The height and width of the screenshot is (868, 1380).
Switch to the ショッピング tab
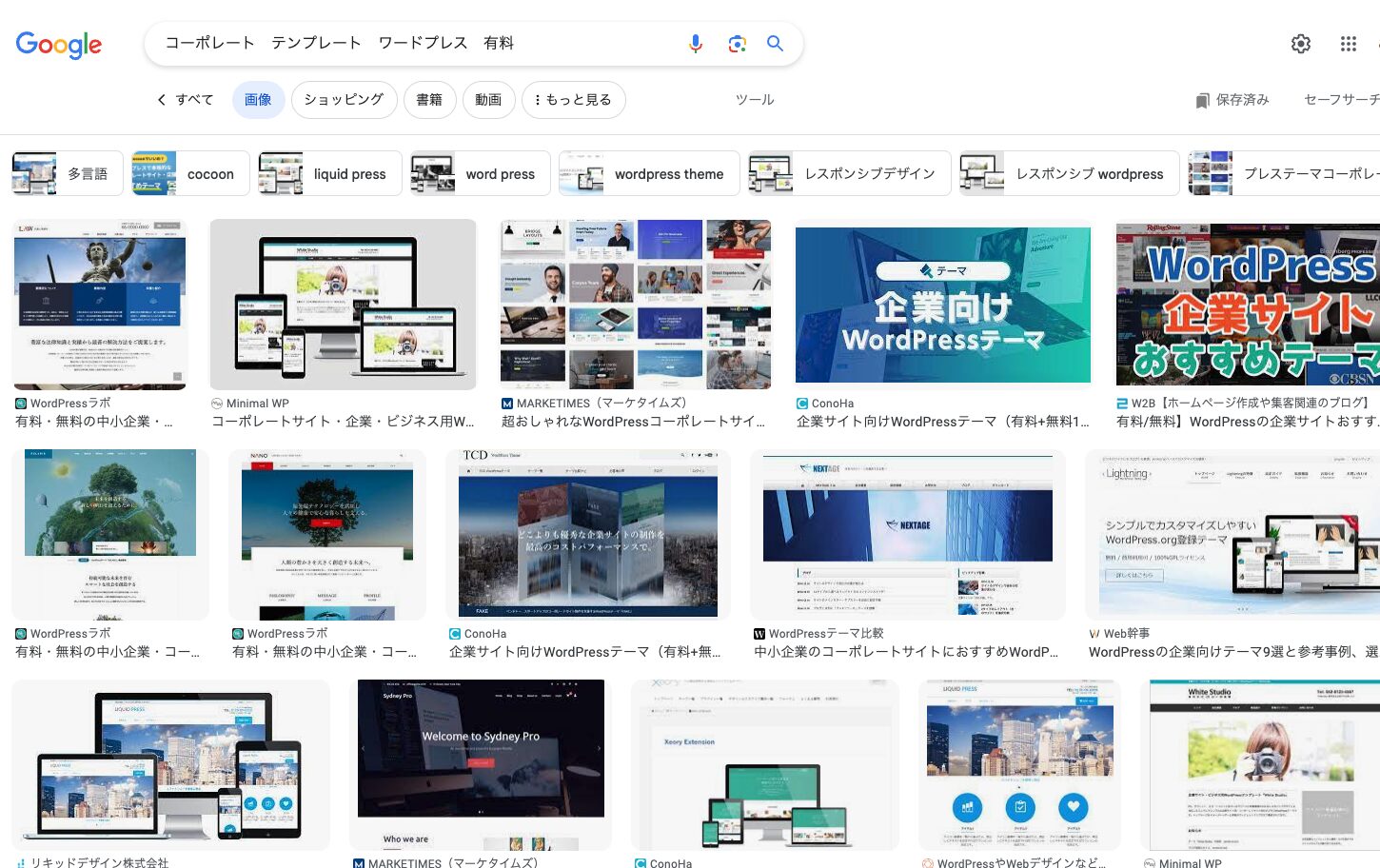(344, 100)
